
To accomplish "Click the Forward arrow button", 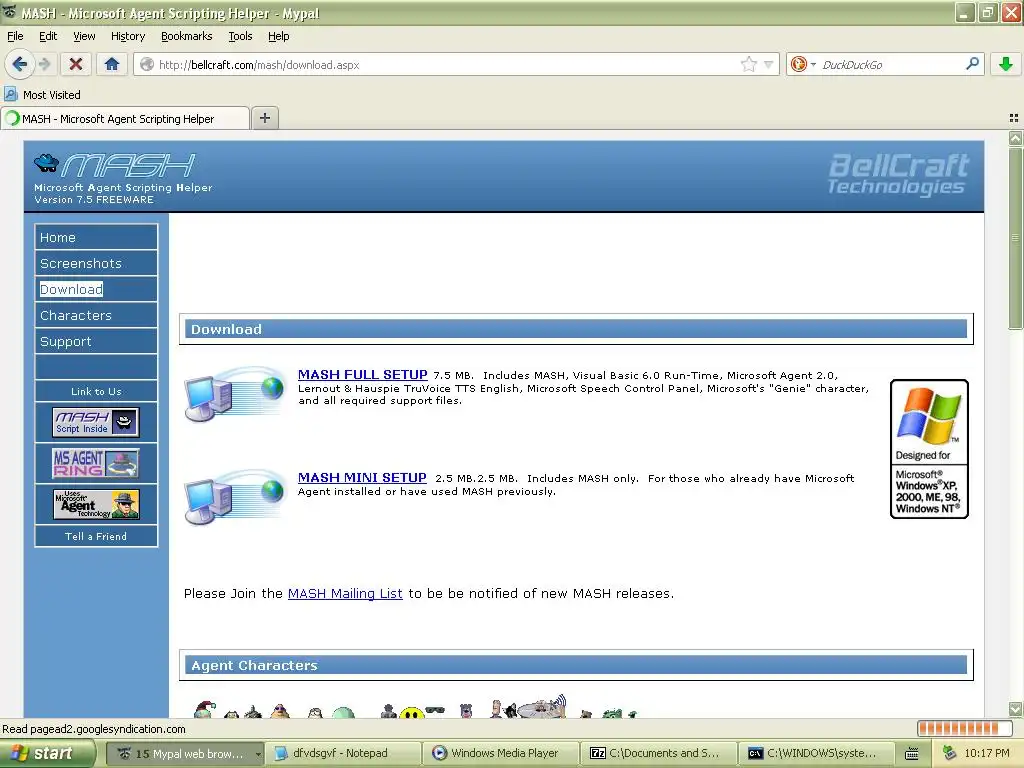I will click(x=44, y=64).
